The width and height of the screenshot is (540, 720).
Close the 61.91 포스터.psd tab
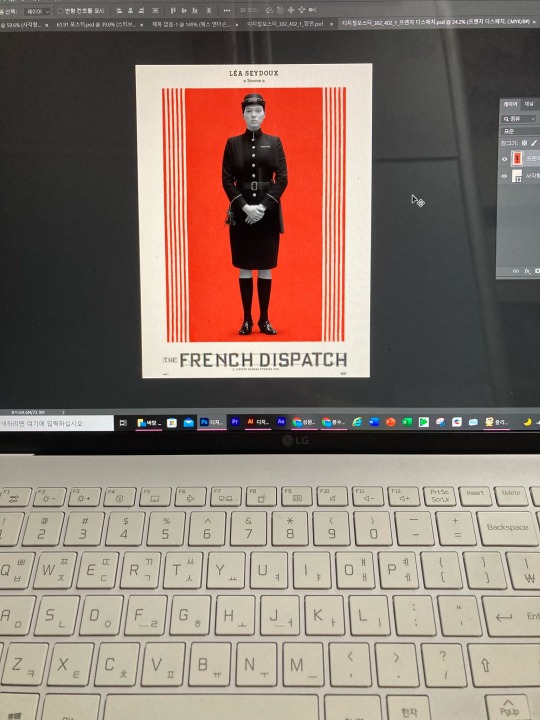[x=141, y=25]
